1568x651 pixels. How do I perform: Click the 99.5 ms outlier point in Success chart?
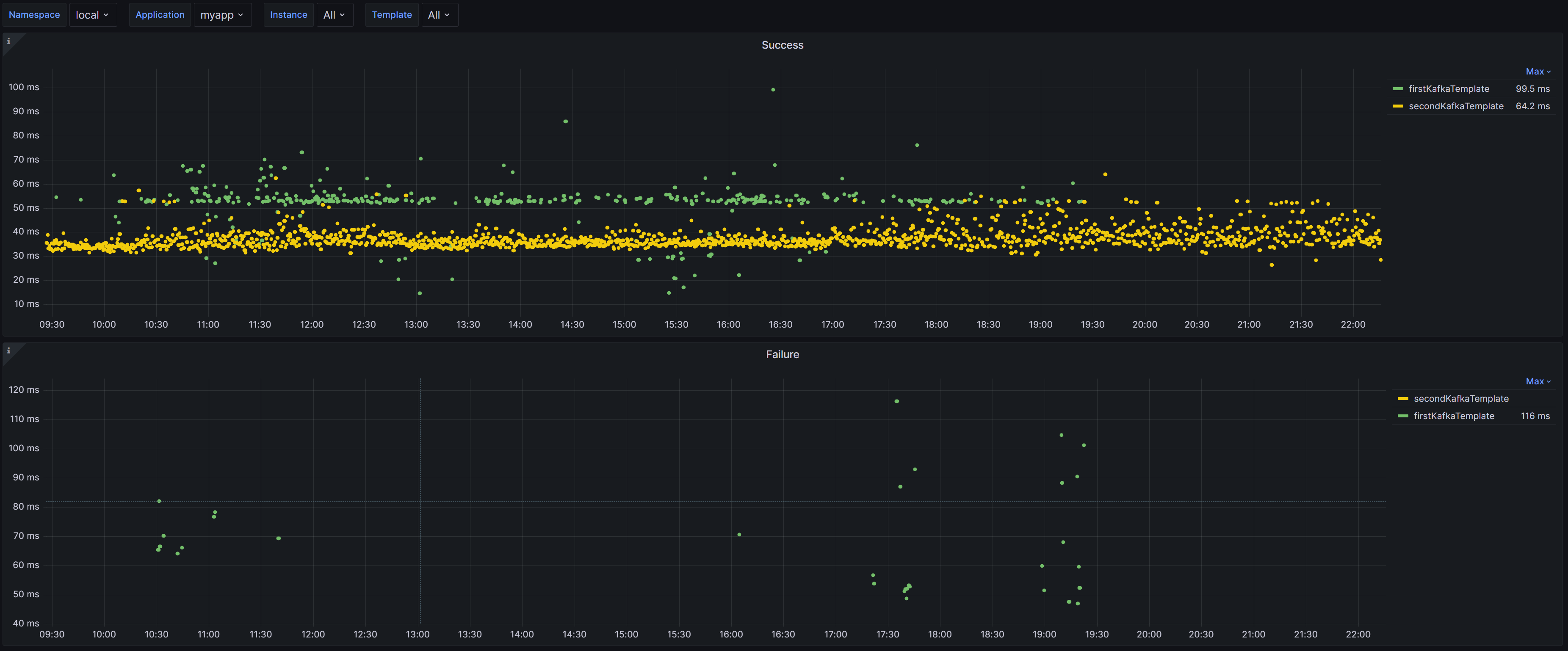pyautogui.click(x=773, y=89)
